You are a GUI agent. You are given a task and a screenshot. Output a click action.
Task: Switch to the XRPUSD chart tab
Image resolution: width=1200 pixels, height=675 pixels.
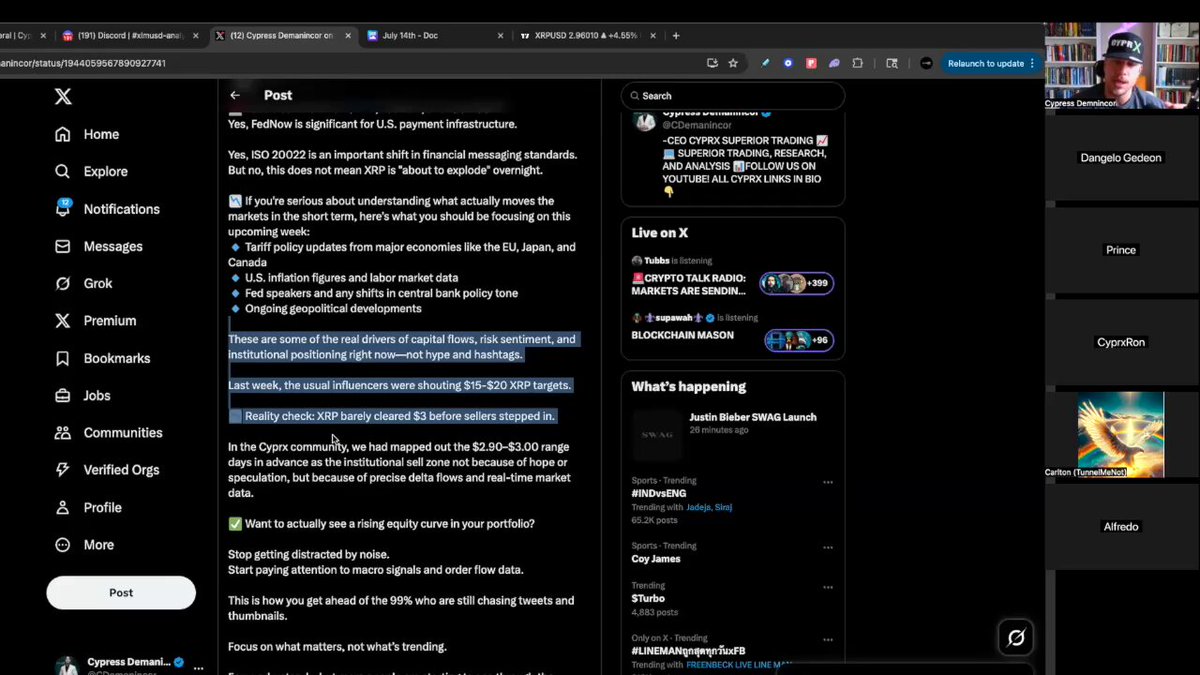click(x=585, y=35)
